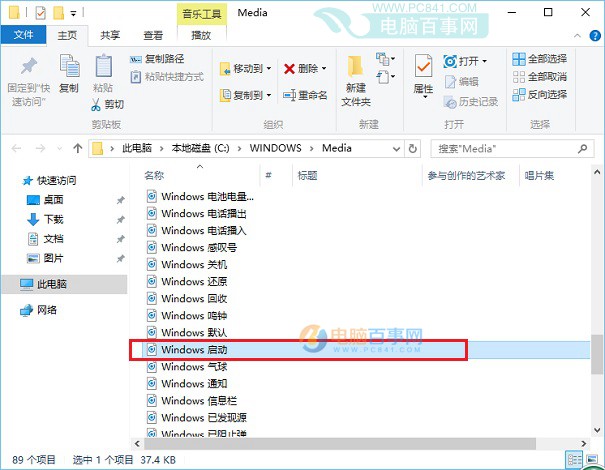
Task: Open the File menu
Action: pos(23,35)
